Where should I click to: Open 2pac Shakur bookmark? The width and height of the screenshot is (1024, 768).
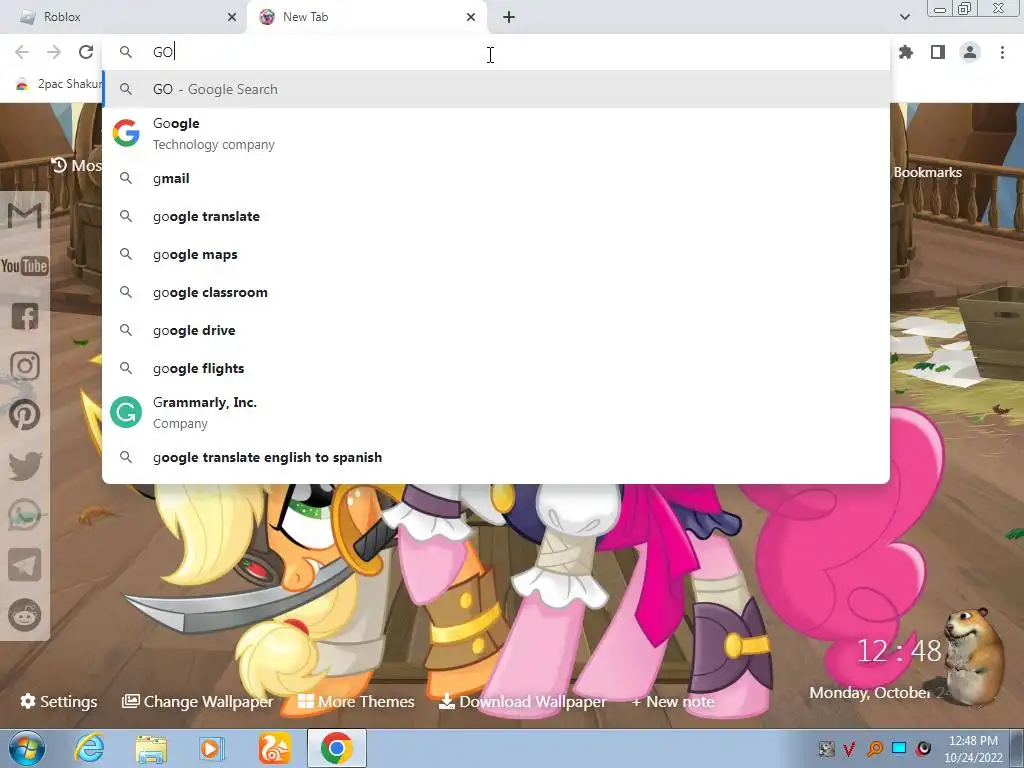point(58,84)
